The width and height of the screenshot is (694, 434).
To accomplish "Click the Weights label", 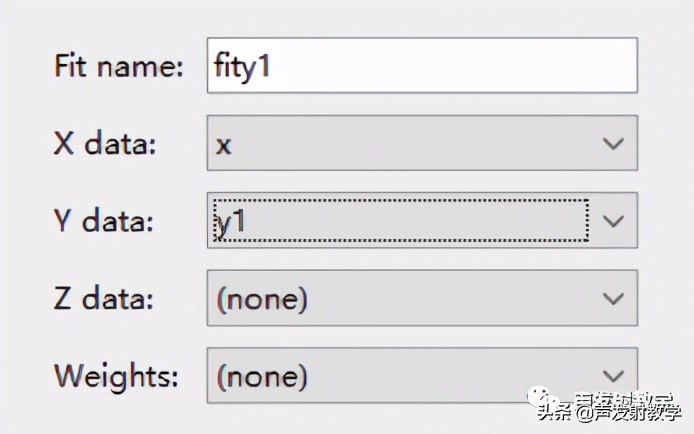I will pos(116,376).
